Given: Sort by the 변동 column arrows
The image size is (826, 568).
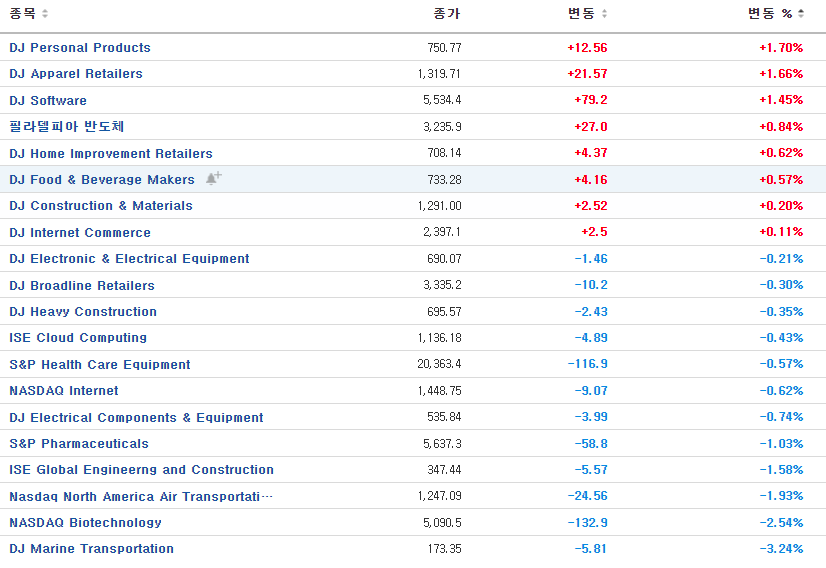Looking at the screenshot, I should (604, 14).
